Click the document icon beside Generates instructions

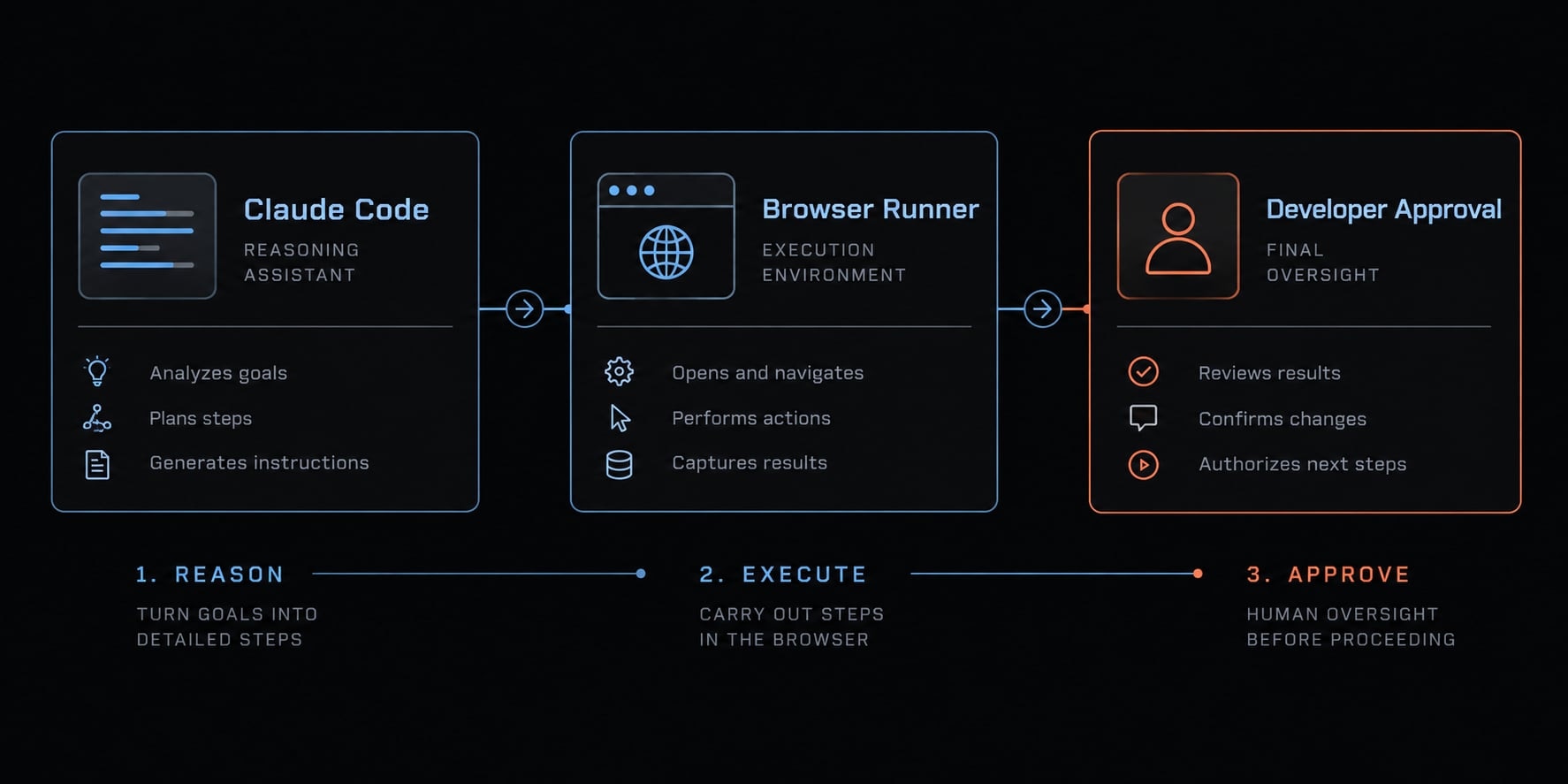[97, 464]
